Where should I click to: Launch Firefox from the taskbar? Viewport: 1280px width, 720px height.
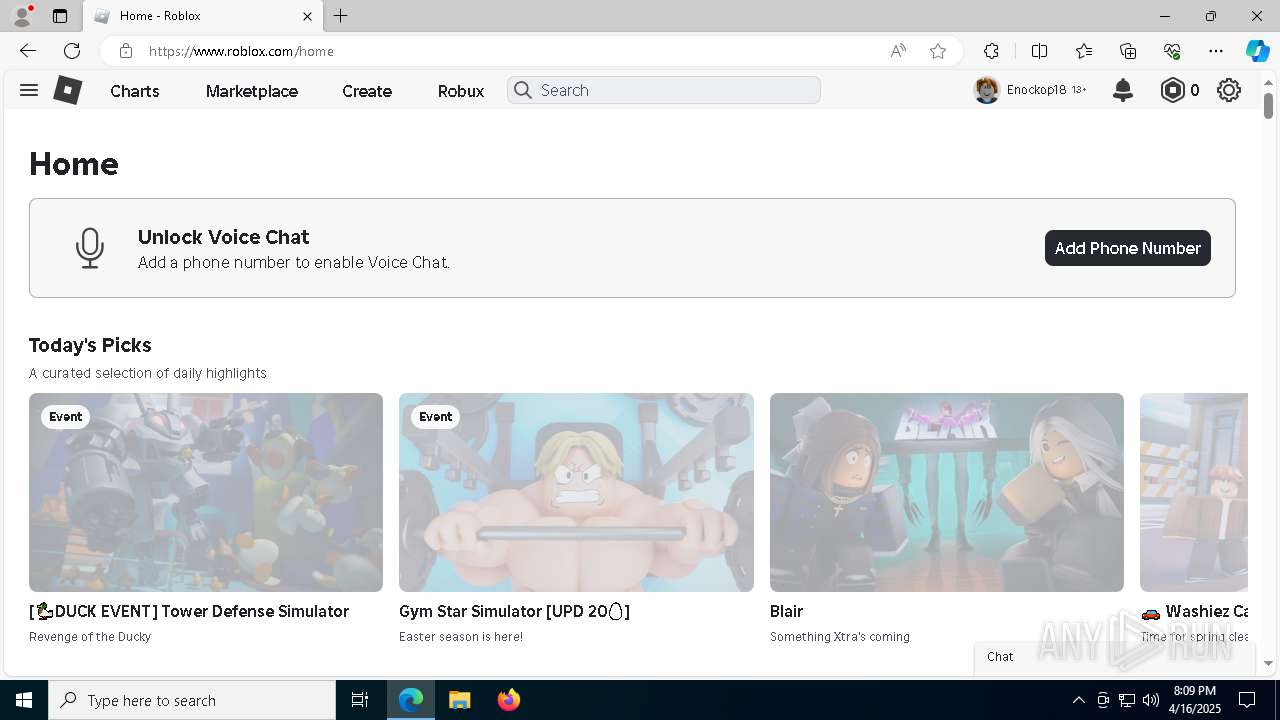[508, 700]
